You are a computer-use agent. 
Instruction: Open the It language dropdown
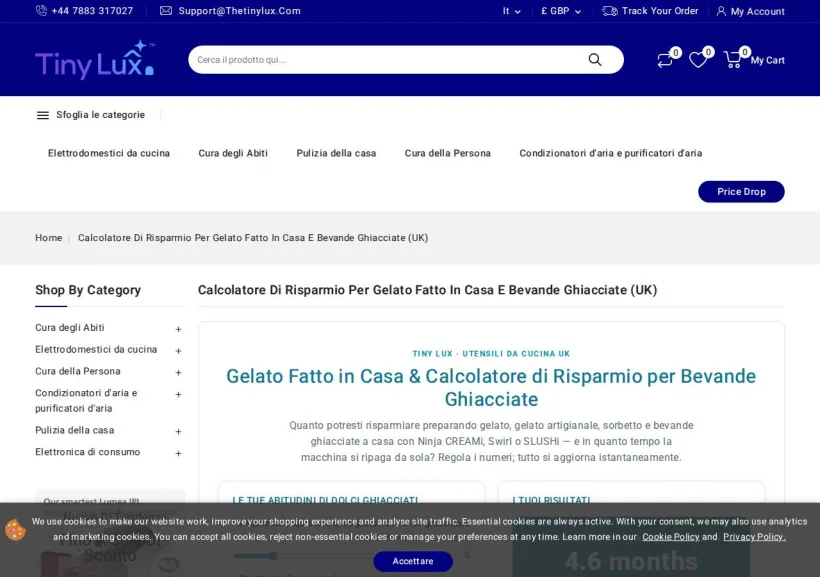(x=511, y=11)
